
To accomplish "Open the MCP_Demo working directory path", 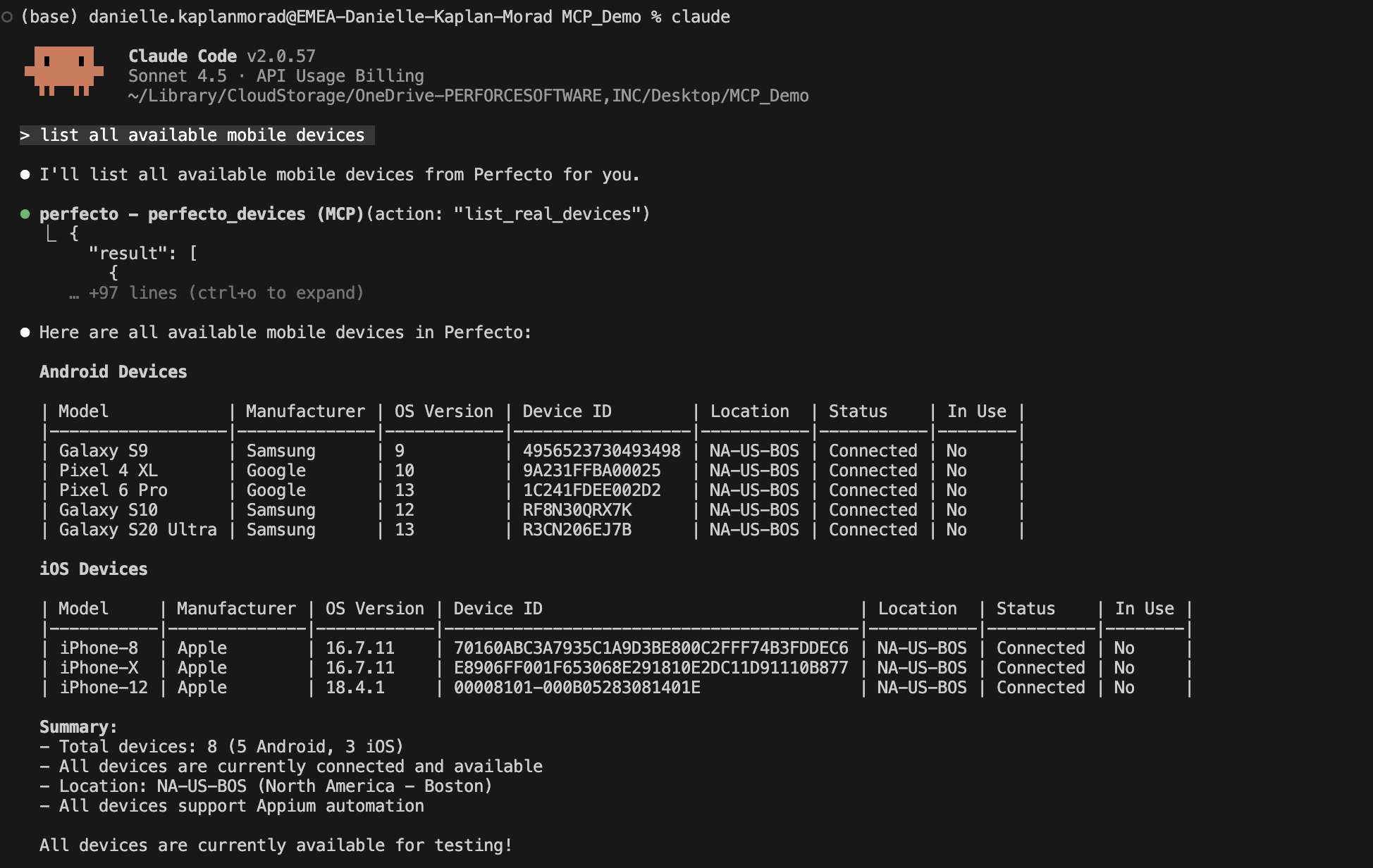I will (x=468, y=96).
